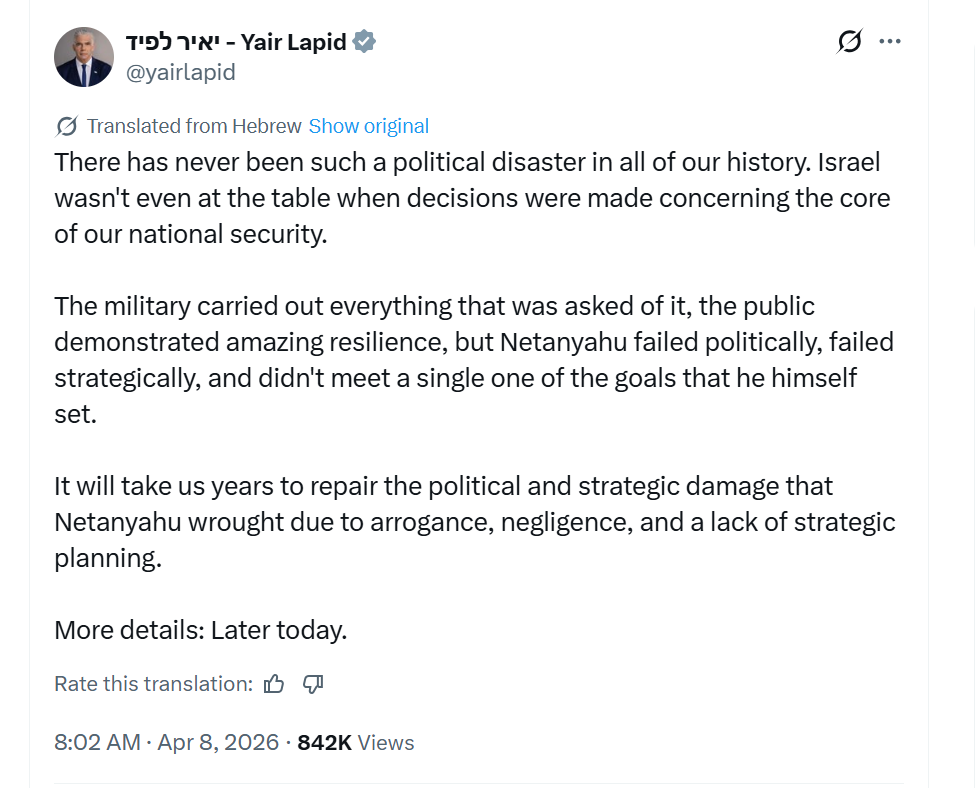Click Show original to view Hebrew text
Viewport: 975px width, 788px height.
[x=368, y=126]
